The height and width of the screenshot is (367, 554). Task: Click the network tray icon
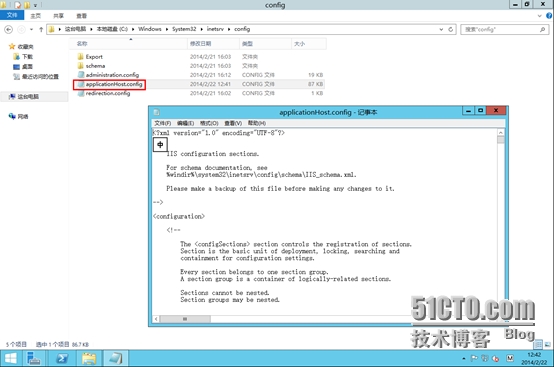[485, 359]
